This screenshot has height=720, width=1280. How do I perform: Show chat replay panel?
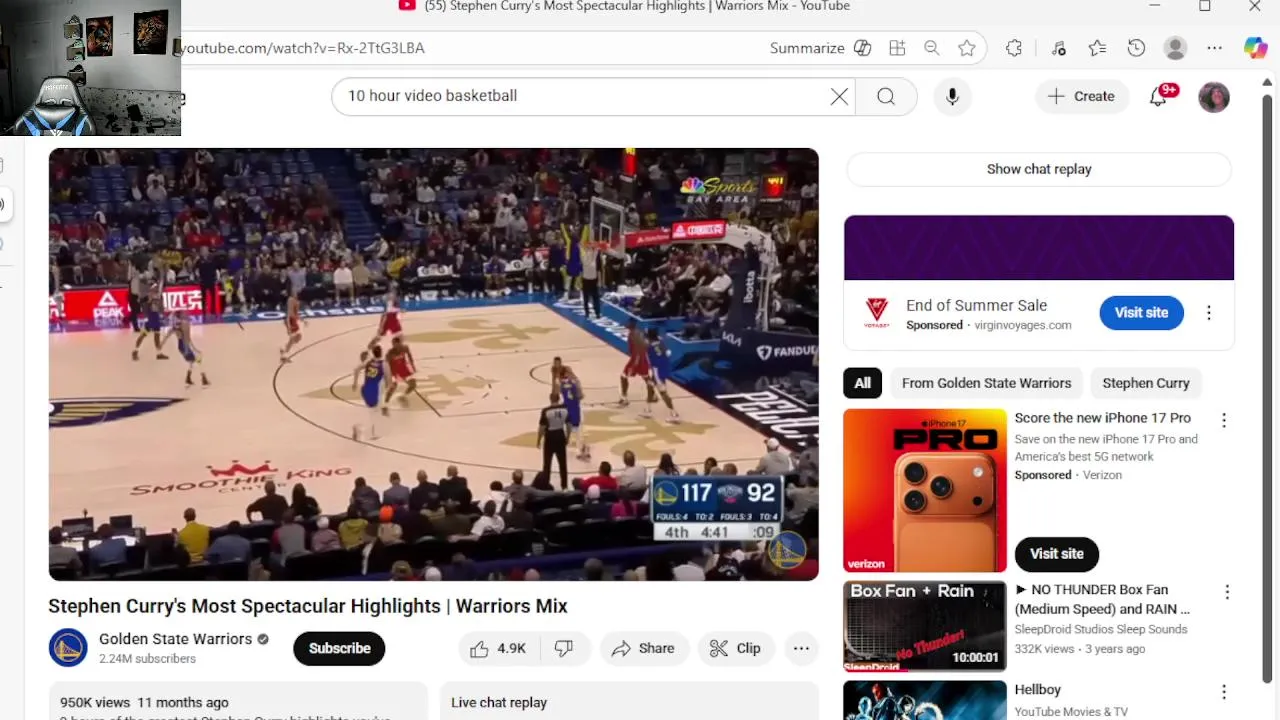tap(1039, 169)
